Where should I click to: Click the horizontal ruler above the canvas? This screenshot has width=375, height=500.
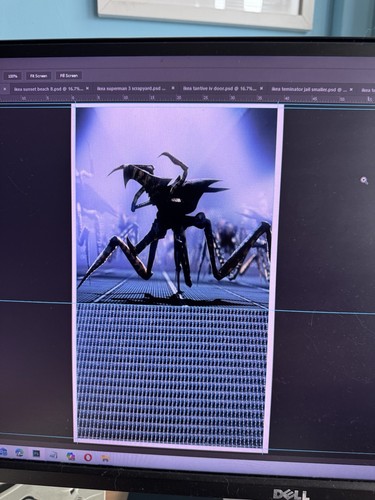187,99
